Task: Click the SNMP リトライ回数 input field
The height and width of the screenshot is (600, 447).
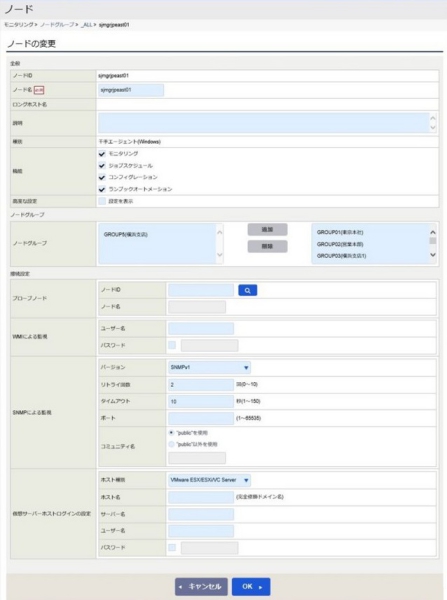Action: click(201, 385)
